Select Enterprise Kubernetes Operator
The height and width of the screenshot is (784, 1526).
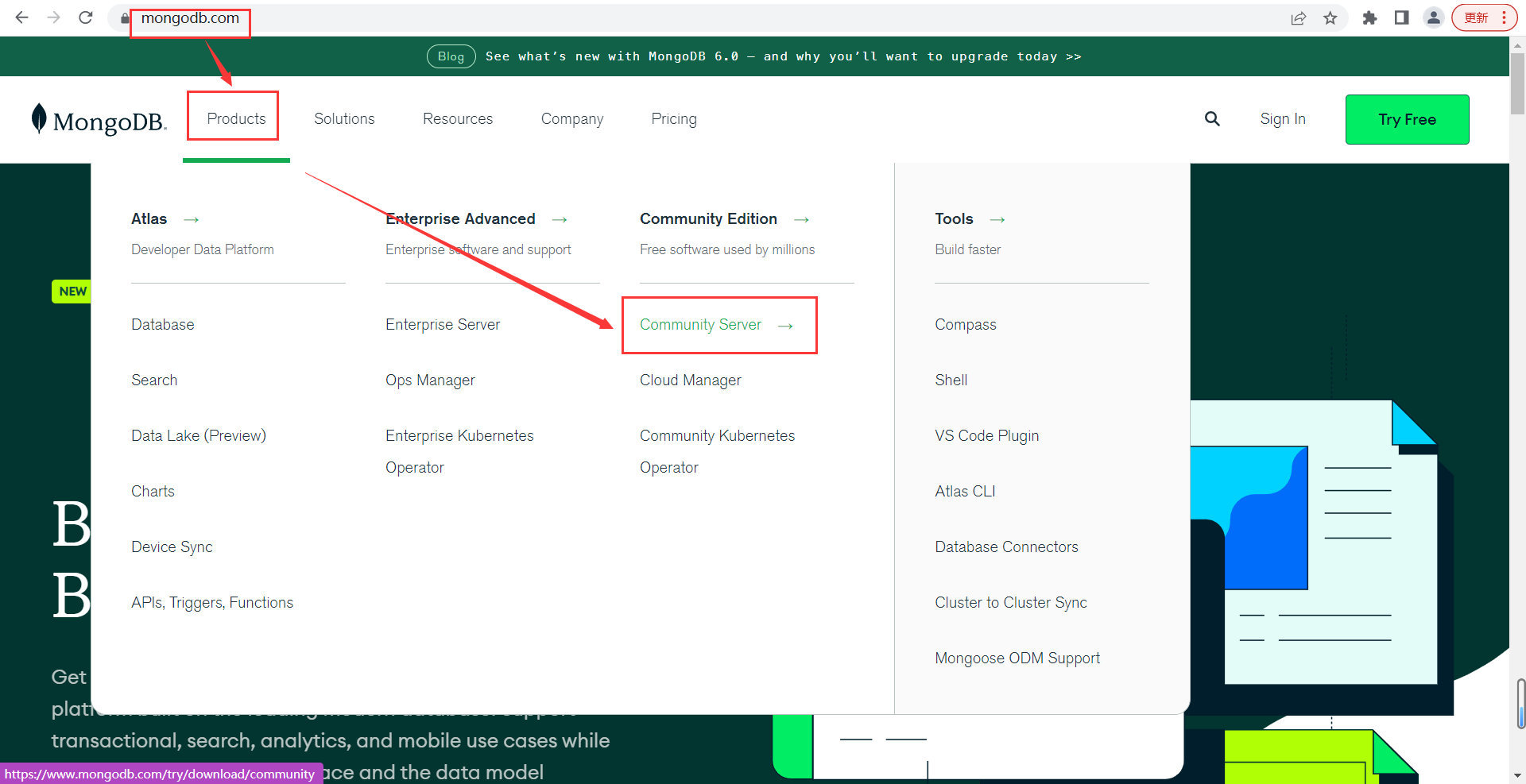tap(459, 451)
